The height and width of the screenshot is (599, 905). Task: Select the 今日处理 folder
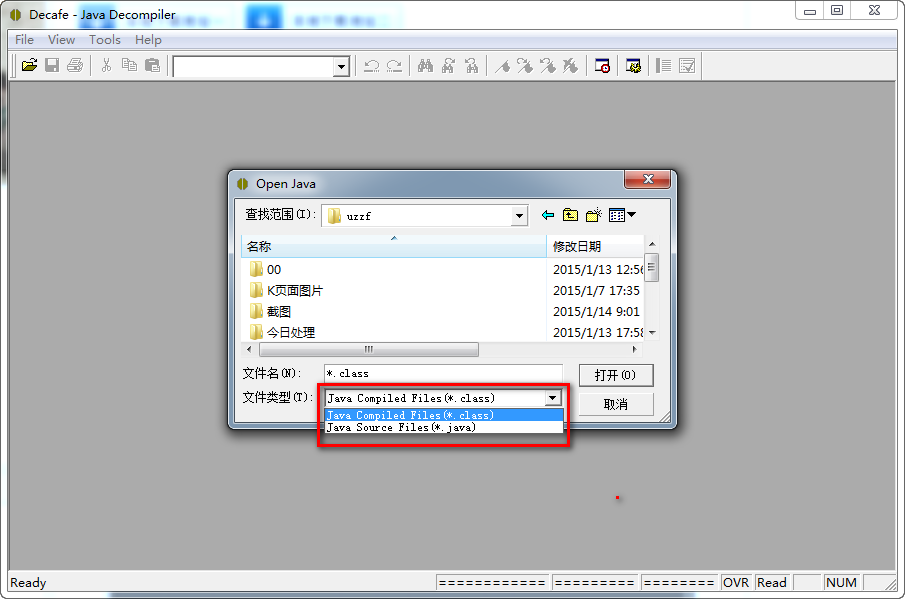click(282, 332)
